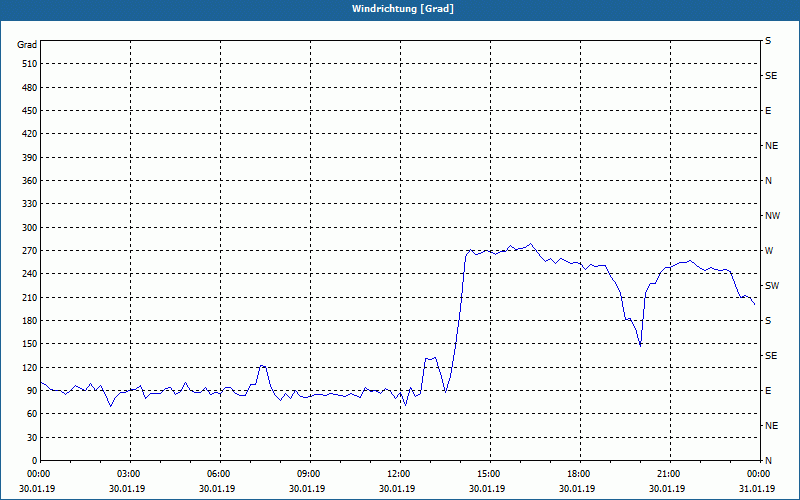800x500 pixels.
Task: Select the 450 y-axis value
Action: point(30,111)
